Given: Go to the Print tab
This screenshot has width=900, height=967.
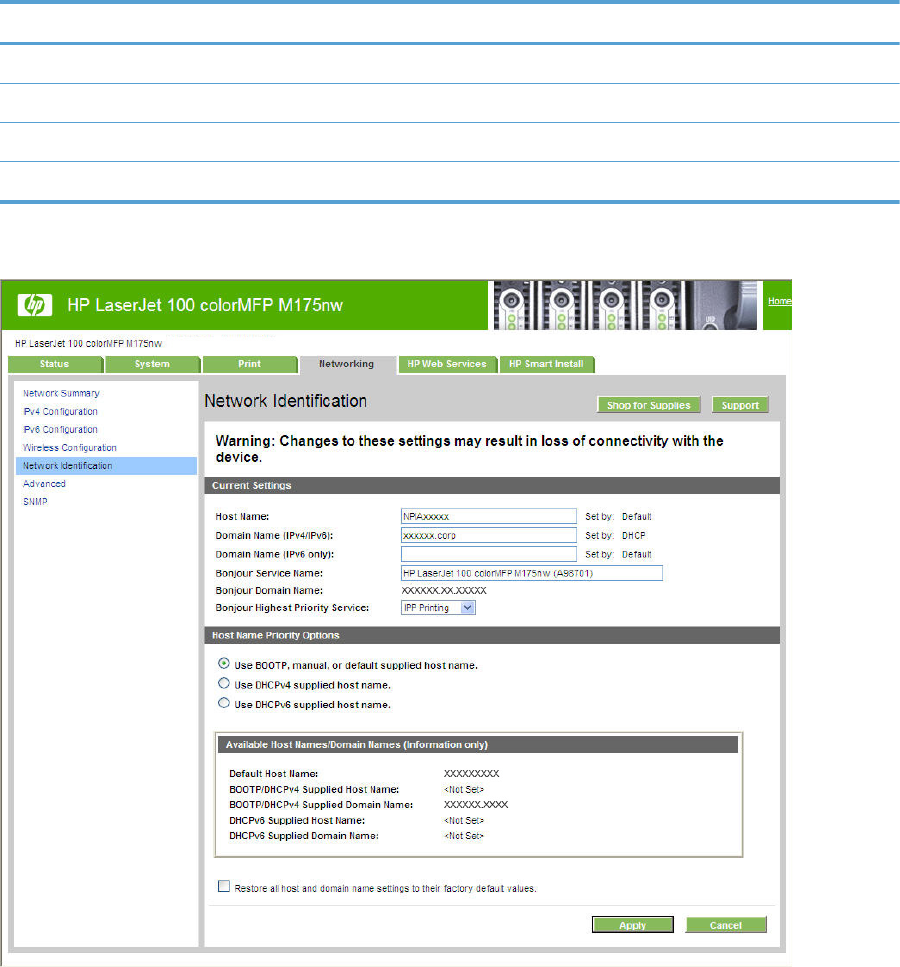Looking at the screenshot, I should [249, 364].
